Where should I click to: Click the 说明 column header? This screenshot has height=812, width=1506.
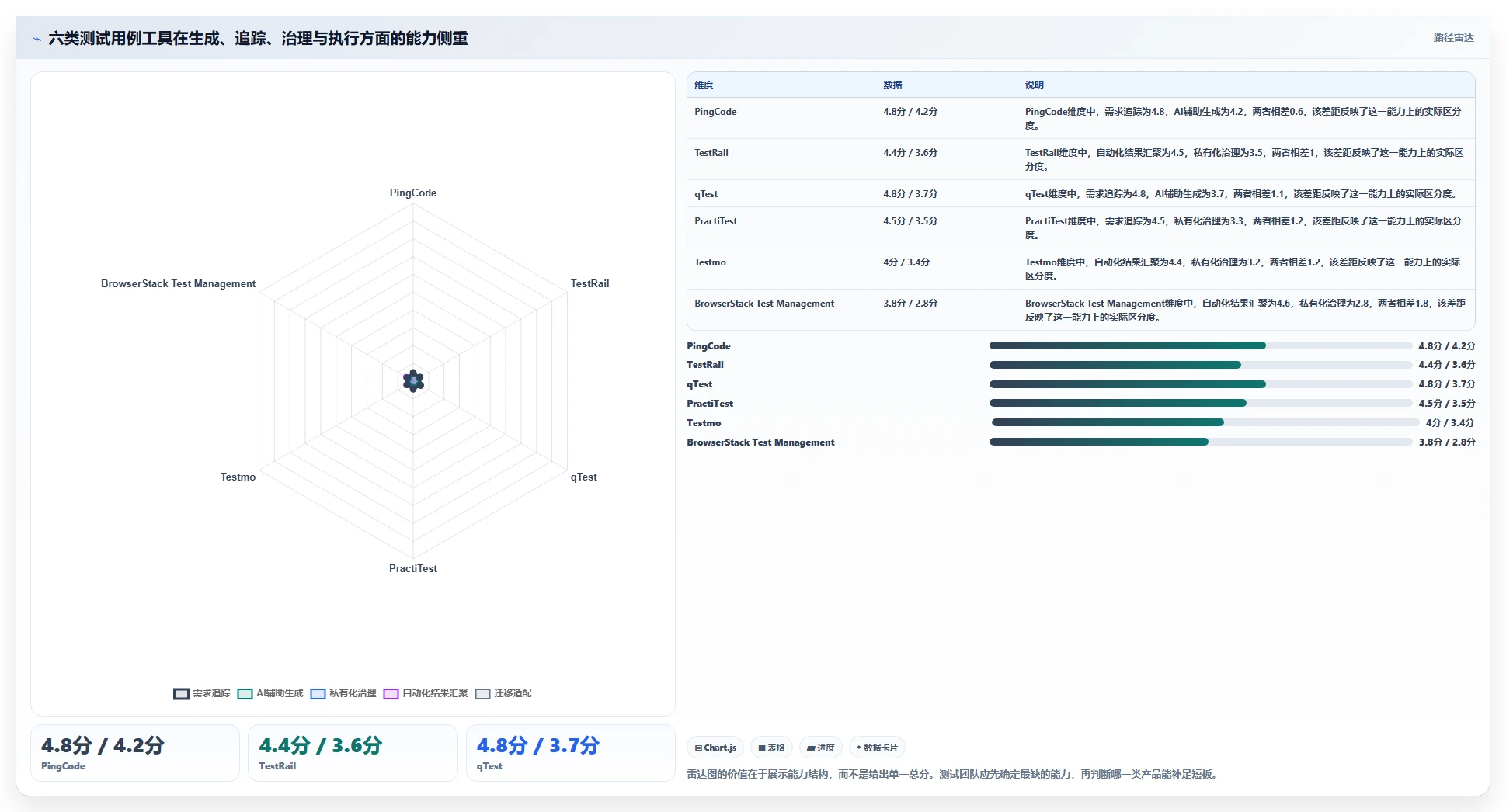tap(1034, 85)
